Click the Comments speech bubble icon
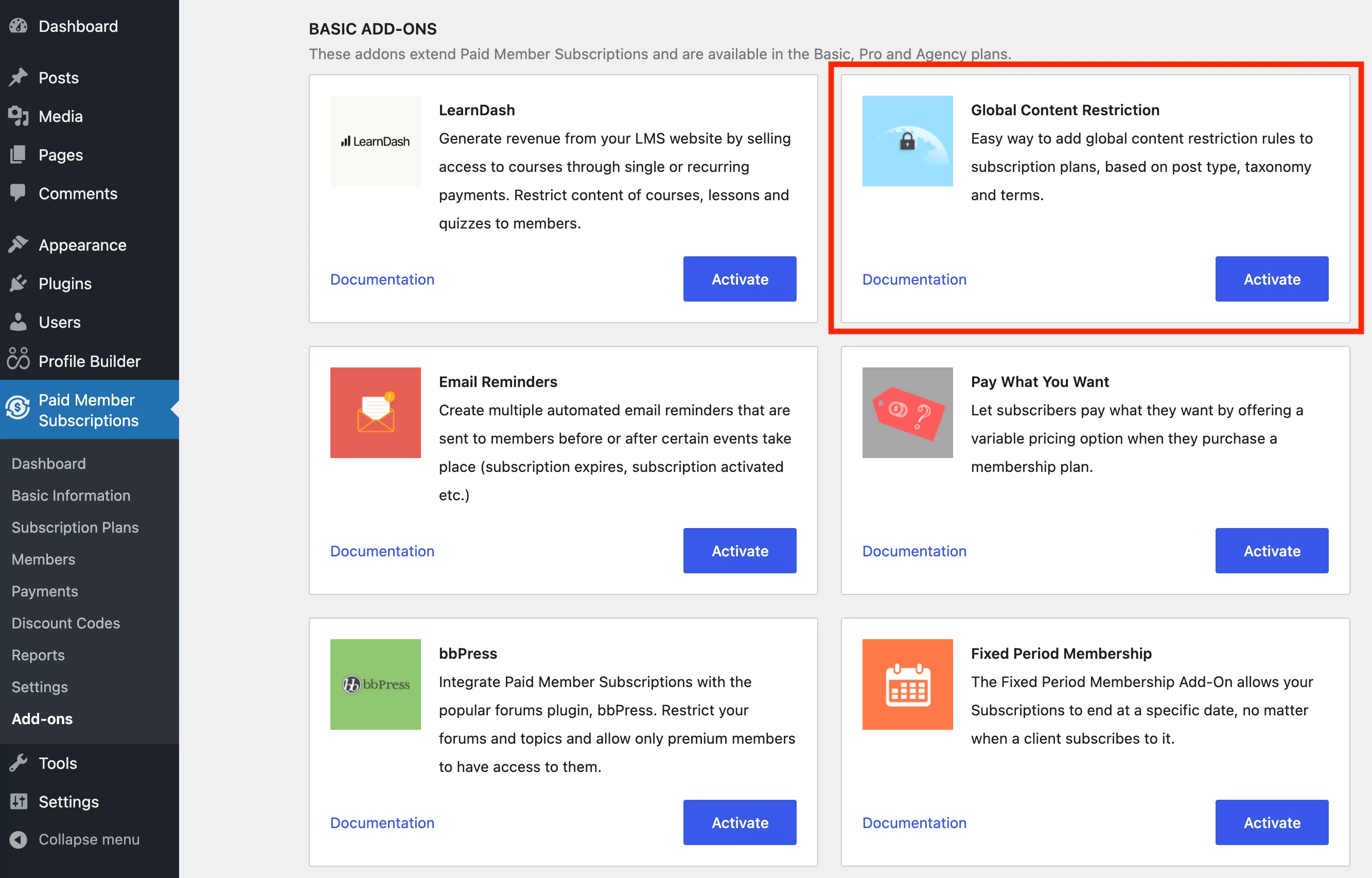 coord(18,194)
